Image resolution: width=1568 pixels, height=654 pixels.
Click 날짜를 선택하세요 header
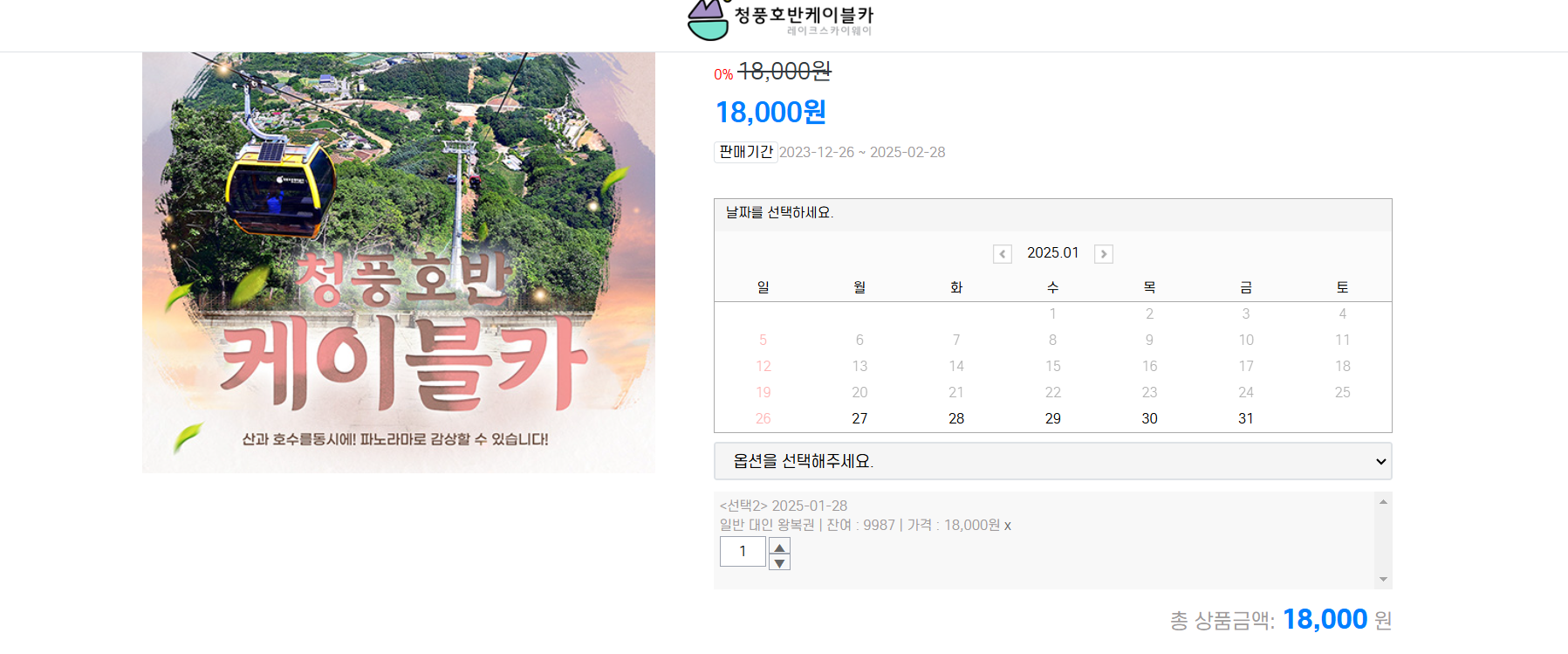point(780,213)
